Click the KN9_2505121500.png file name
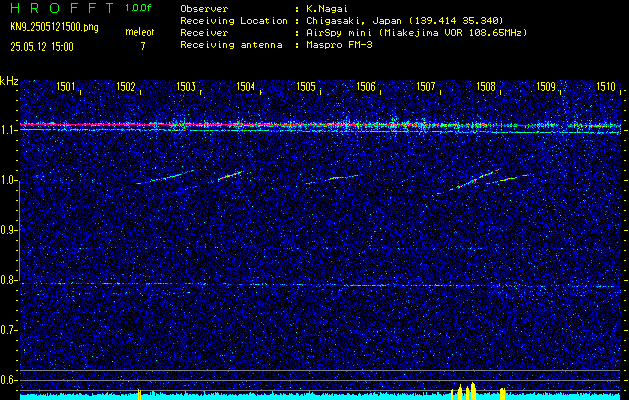Viewport: 629px width, 400px height. click(54, 27)
